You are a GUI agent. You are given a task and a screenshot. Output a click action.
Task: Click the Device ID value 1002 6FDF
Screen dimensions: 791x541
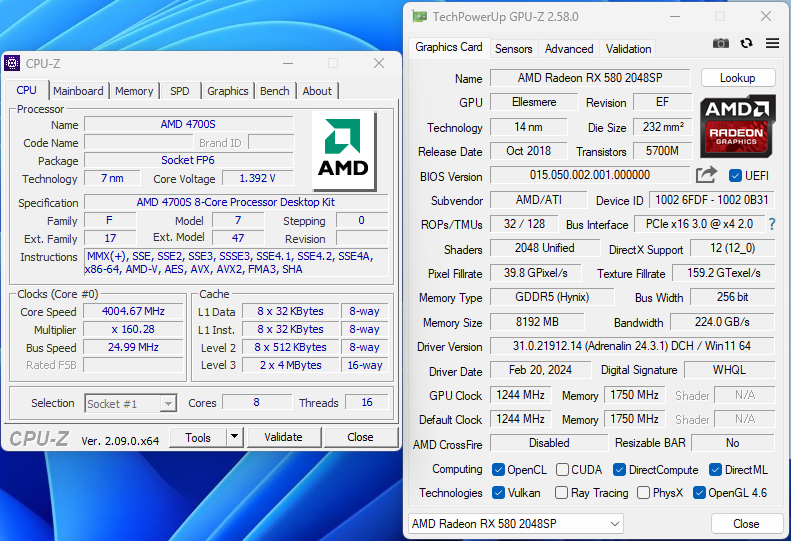(x=711, y=200)
